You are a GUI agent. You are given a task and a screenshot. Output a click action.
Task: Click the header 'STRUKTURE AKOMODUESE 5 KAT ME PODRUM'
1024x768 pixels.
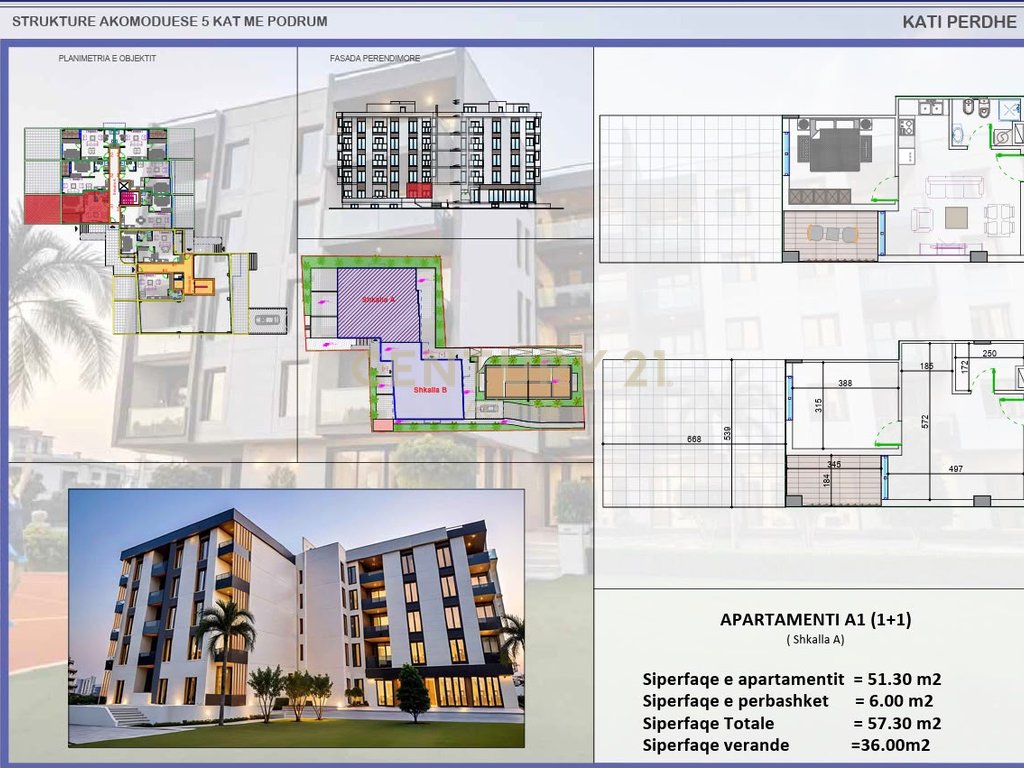click(170, 22)
